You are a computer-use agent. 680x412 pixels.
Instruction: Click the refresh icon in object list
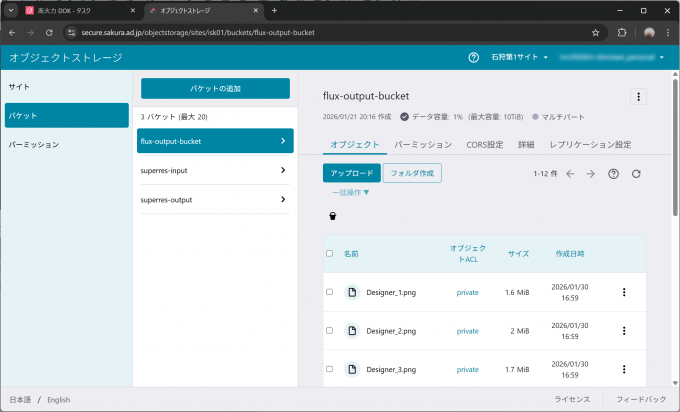tap(636, 174)
